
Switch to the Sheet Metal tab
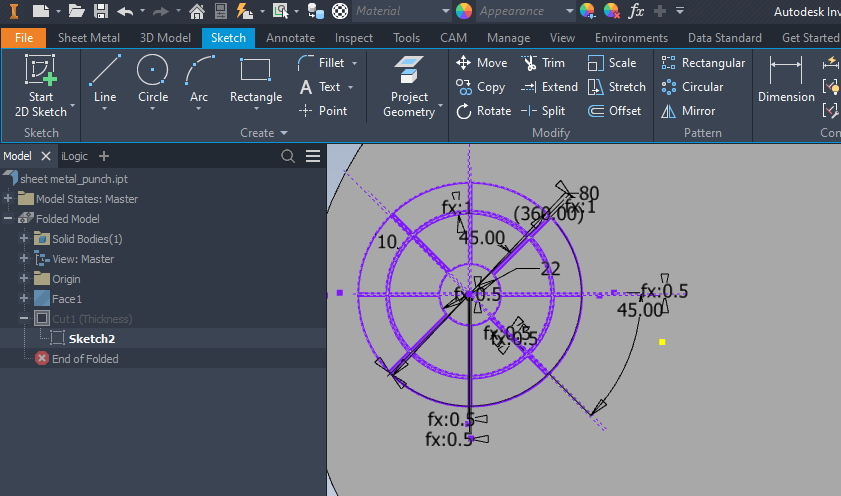(88, 38)
